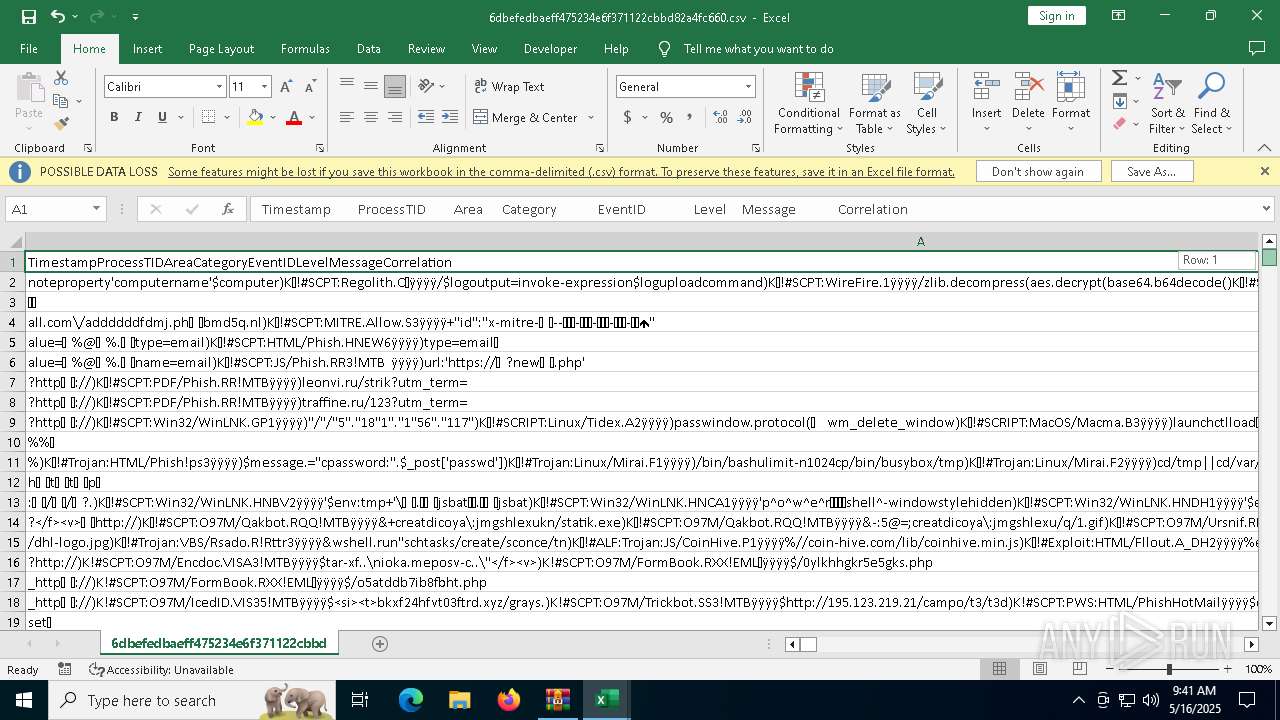
Task: Open Conditional Formatting menu
Action: coord(809,103)
